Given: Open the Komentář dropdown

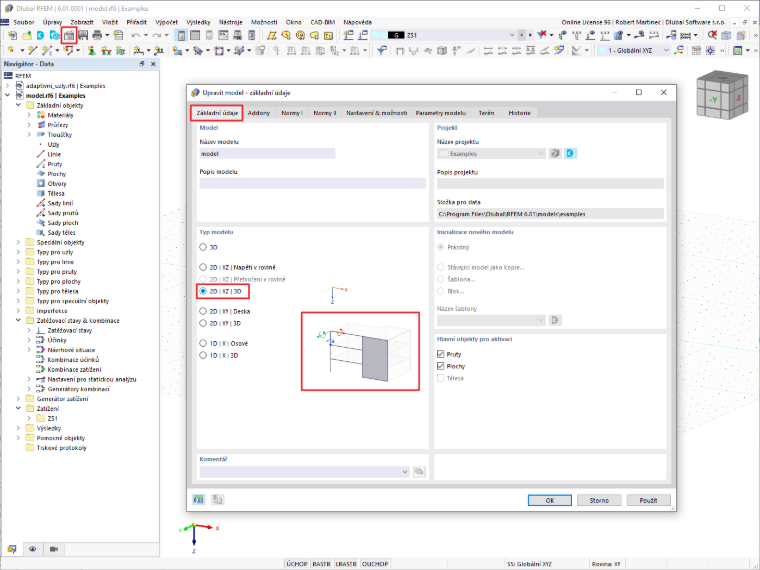Looking at the screenshot, I should pyautogui.click(x=405, y=472).
